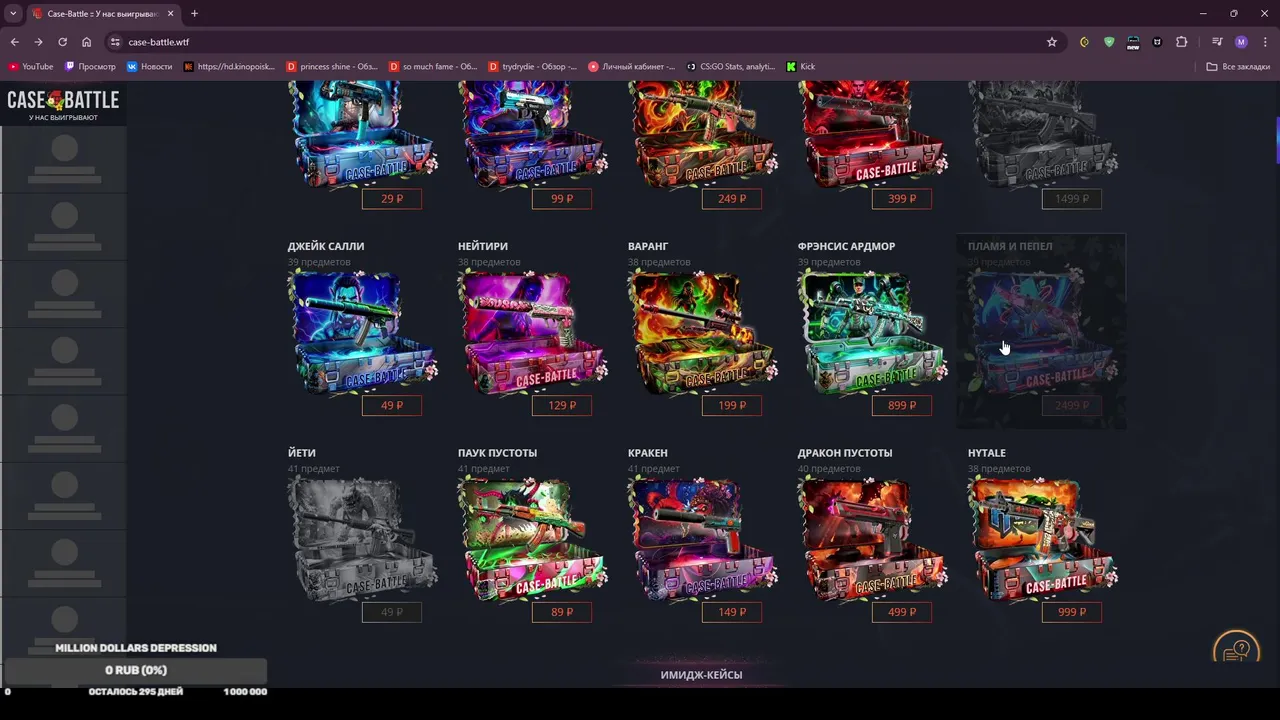
Task: Click the HYTALE case title
Action: 987,453
